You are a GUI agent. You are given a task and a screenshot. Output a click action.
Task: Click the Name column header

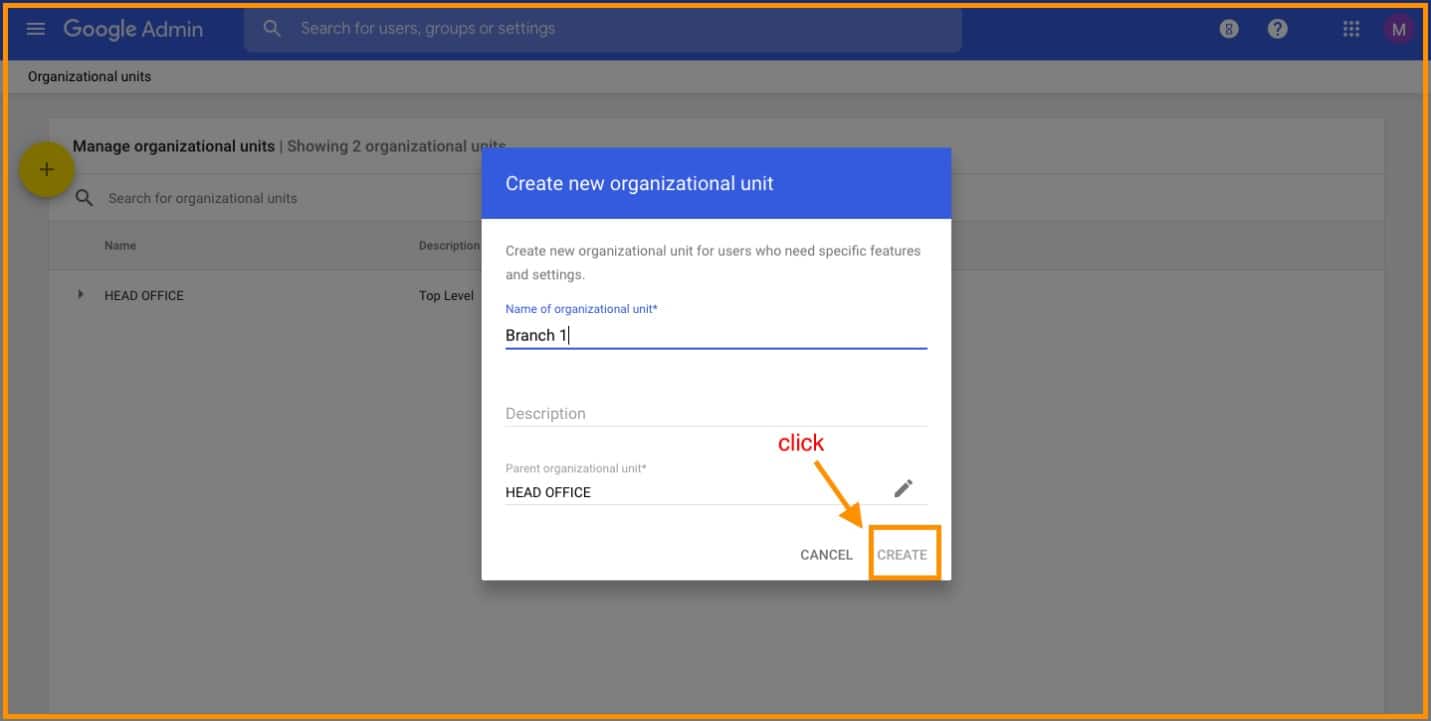click(x=120, y=245)
